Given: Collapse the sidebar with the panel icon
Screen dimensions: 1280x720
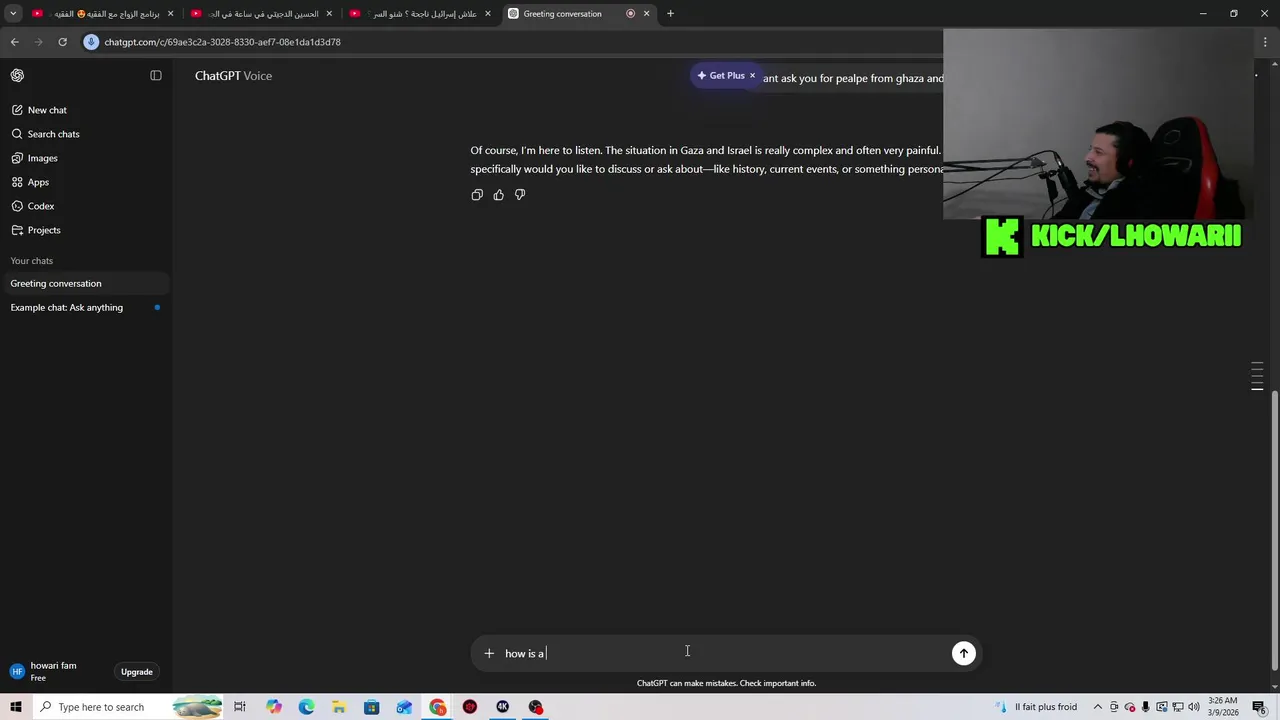Looking at the screenshot, I should (156, 76).
